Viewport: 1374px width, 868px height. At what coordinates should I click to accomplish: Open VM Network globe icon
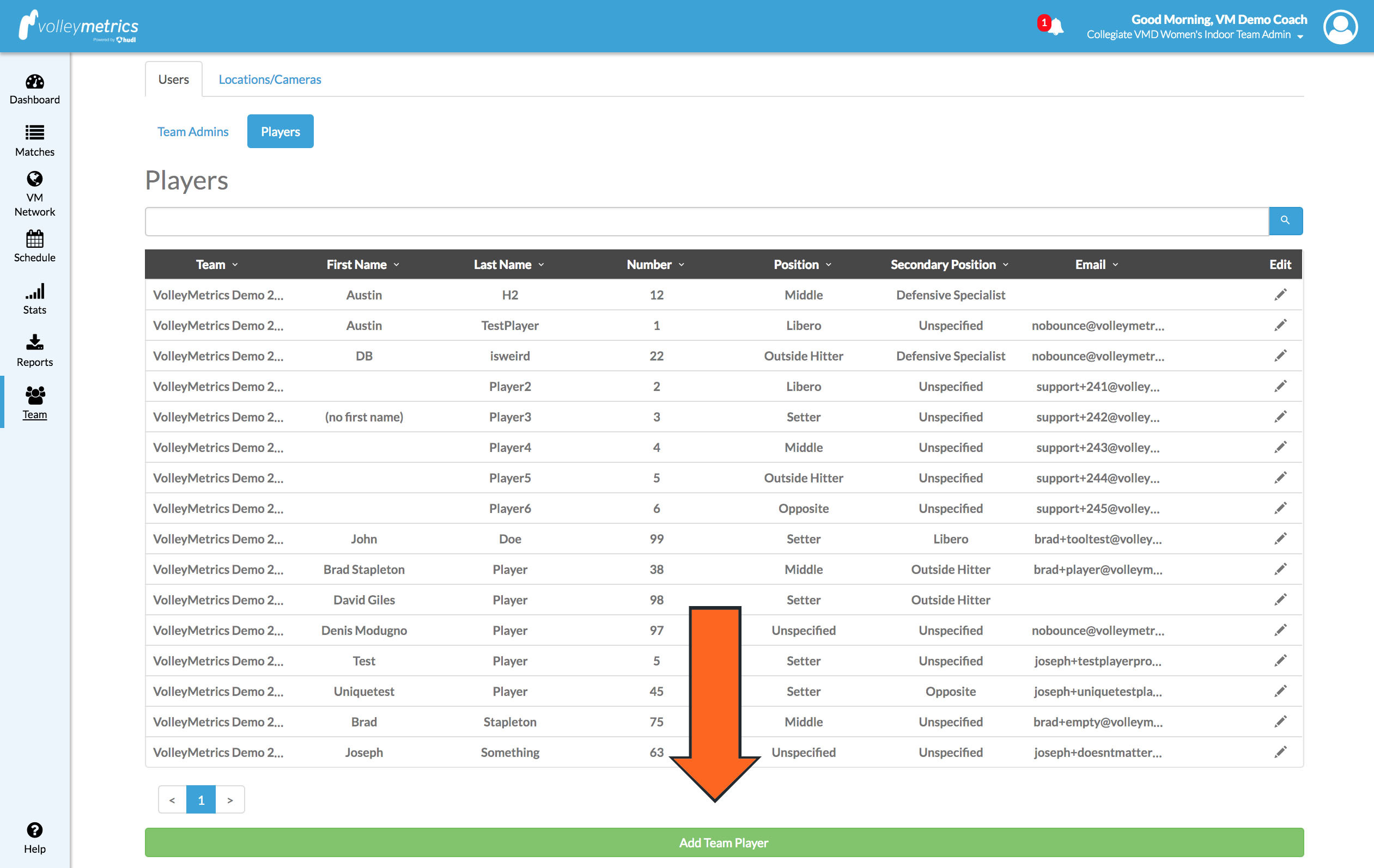[34, 180]
